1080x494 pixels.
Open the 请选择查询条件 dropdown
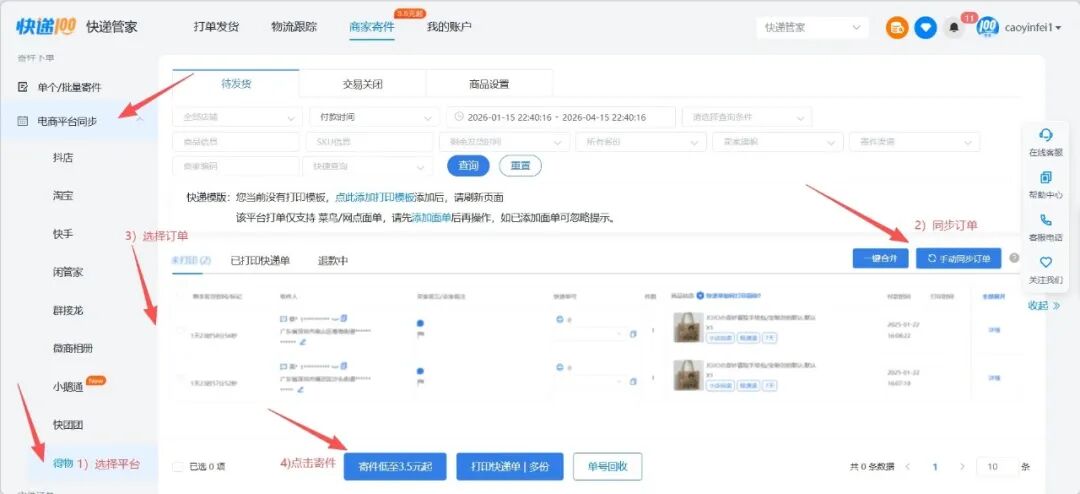click(747, 117)
